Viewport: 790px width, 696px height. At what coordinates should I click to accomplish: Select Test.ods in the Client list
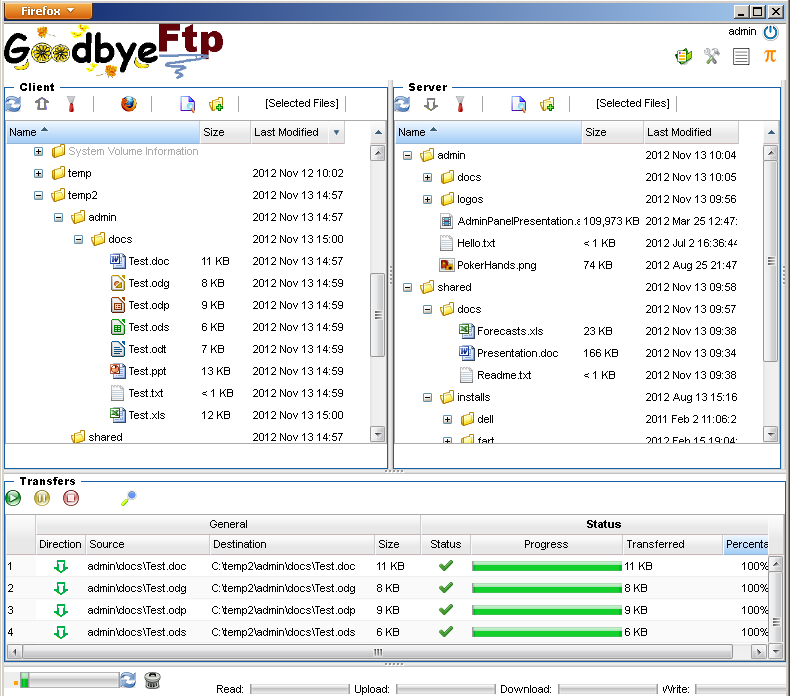149,327
